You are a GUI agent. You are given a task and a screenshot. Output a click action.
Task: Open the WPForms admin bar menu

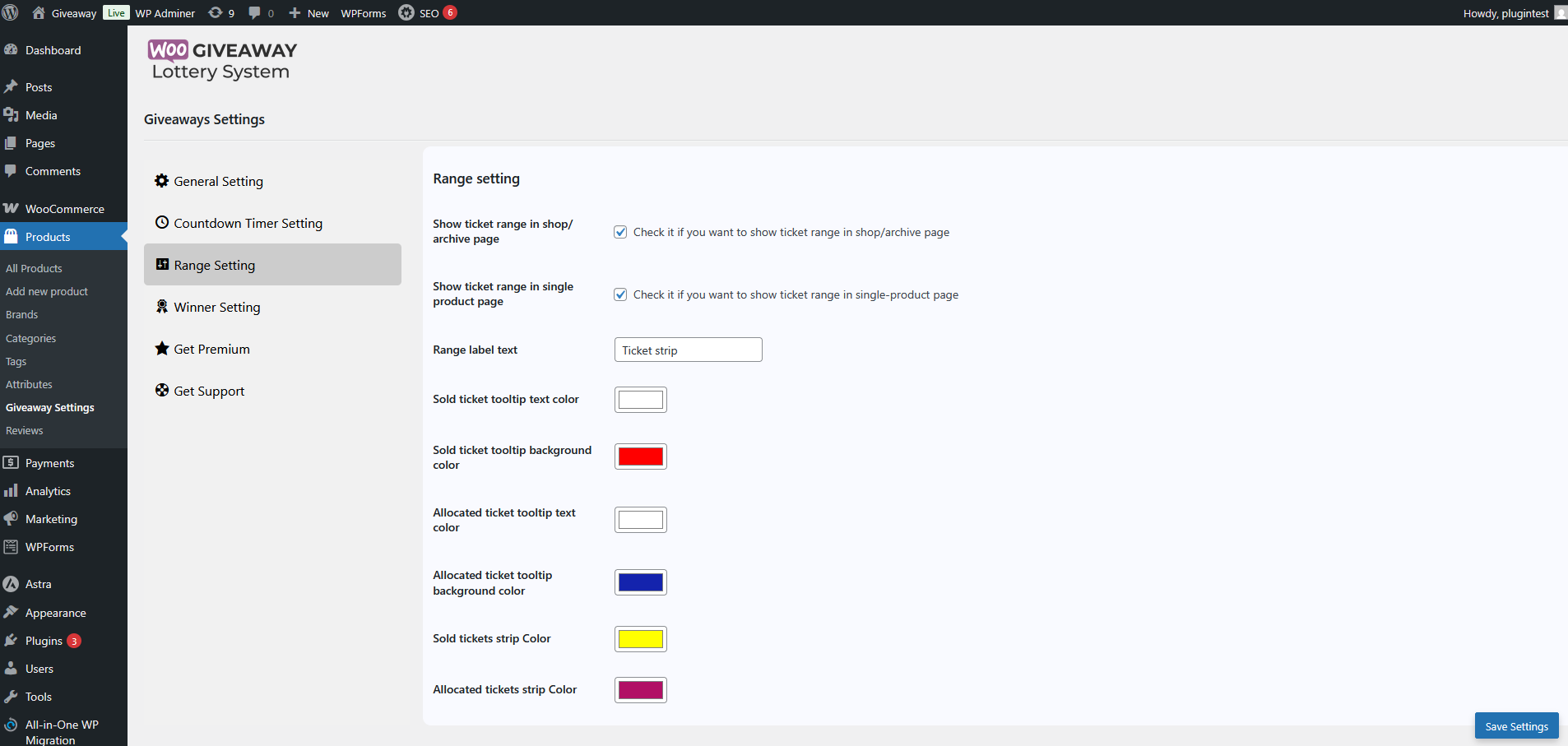point(364,13)
